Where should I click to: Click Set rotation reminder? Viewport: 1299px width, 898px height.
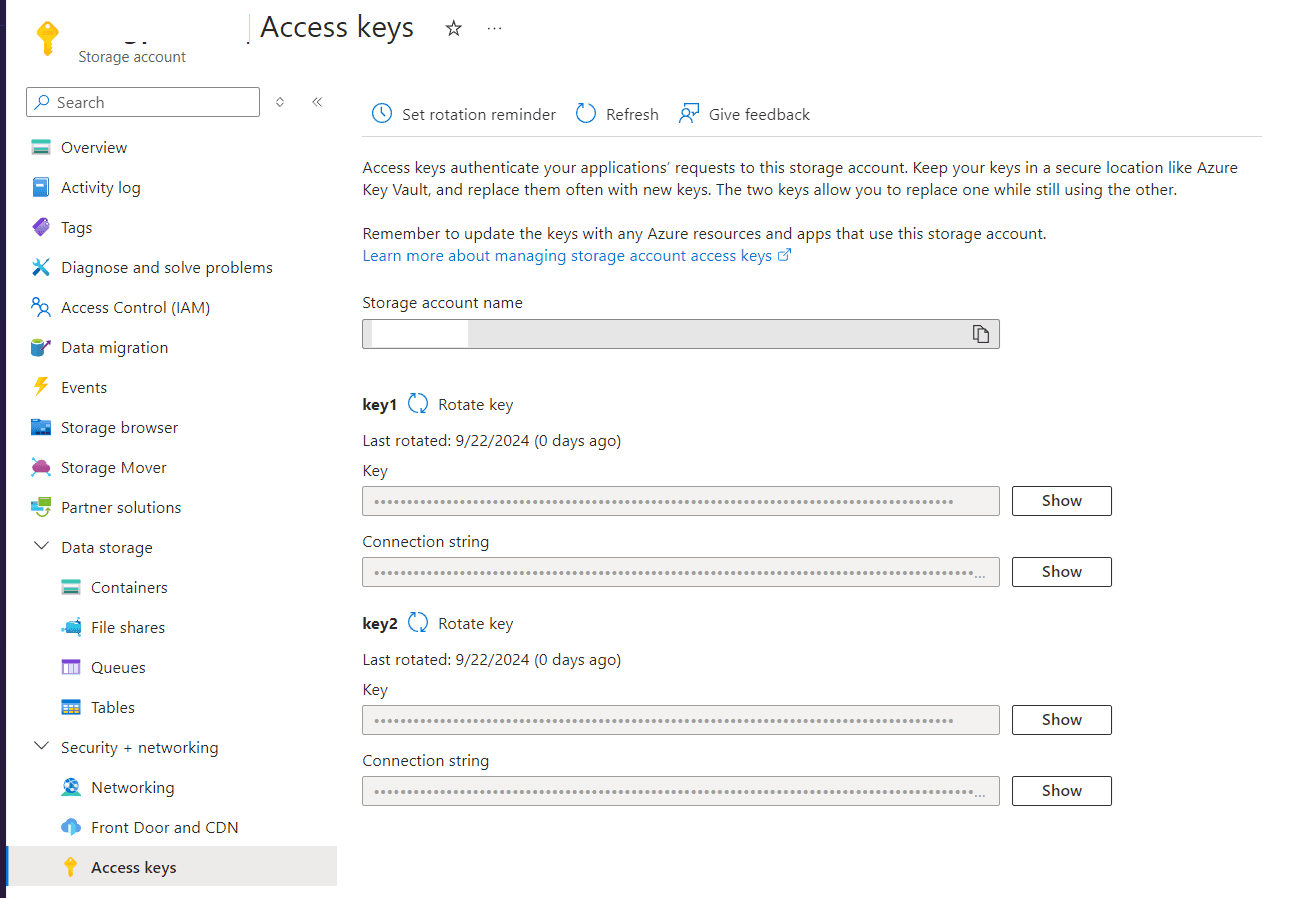pos(479,114)
